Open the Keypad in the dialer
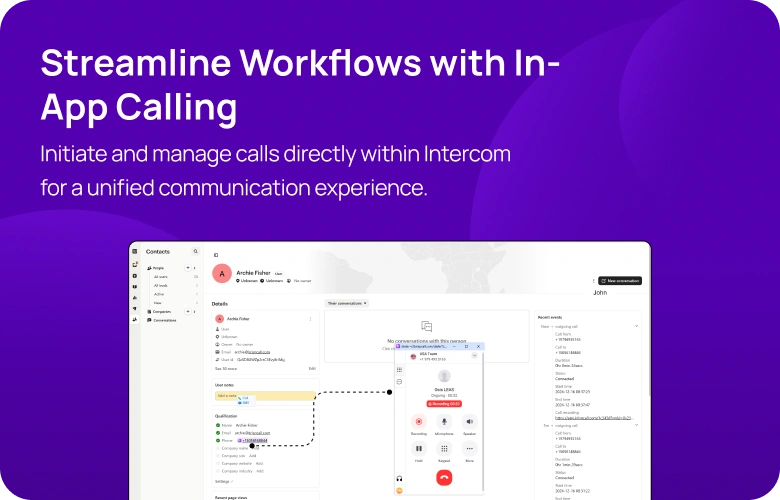This screenshot has width=780, height=500. [x=444, y=448]
